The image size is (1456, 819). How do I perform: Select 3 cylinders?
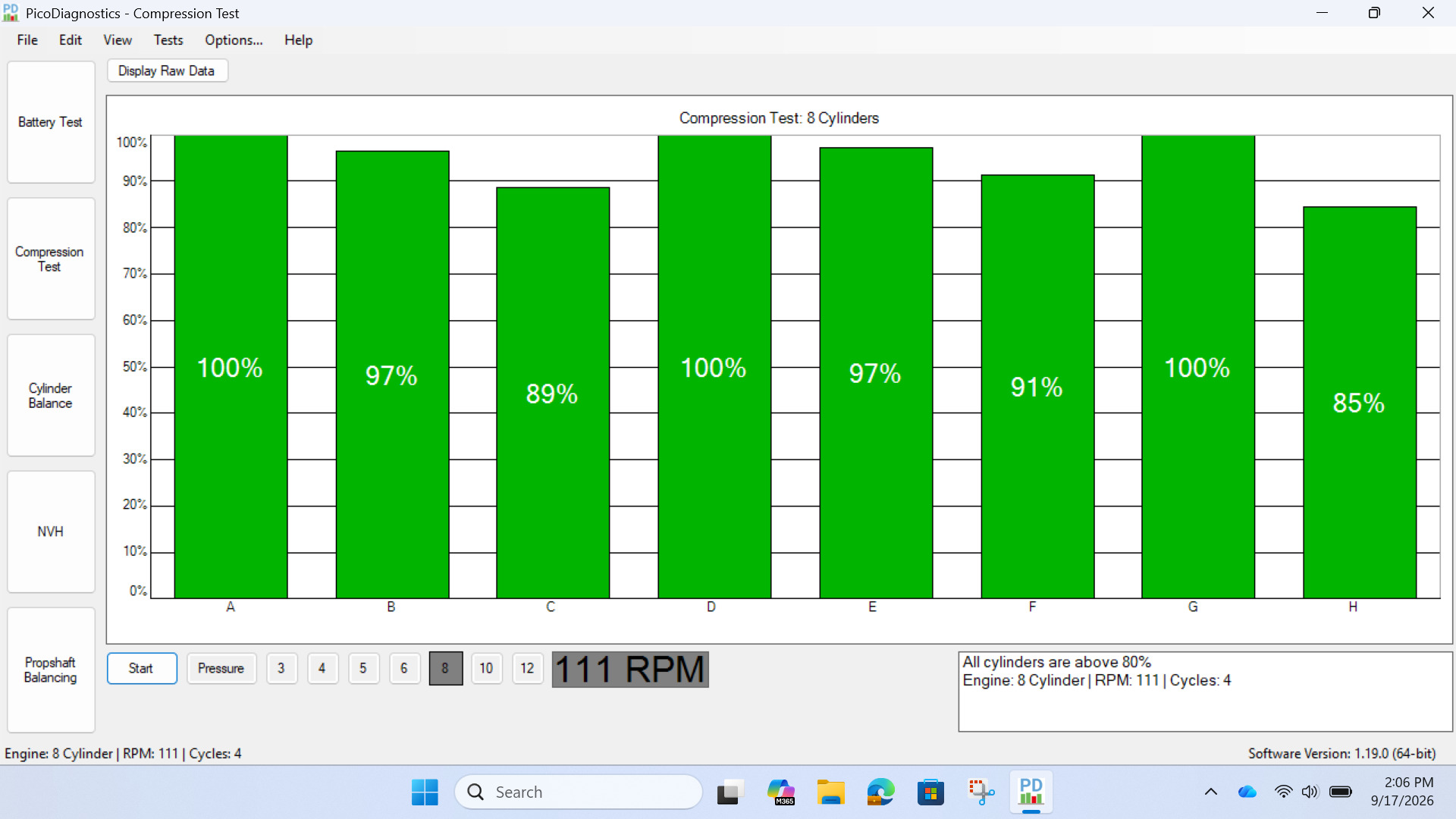281,668
